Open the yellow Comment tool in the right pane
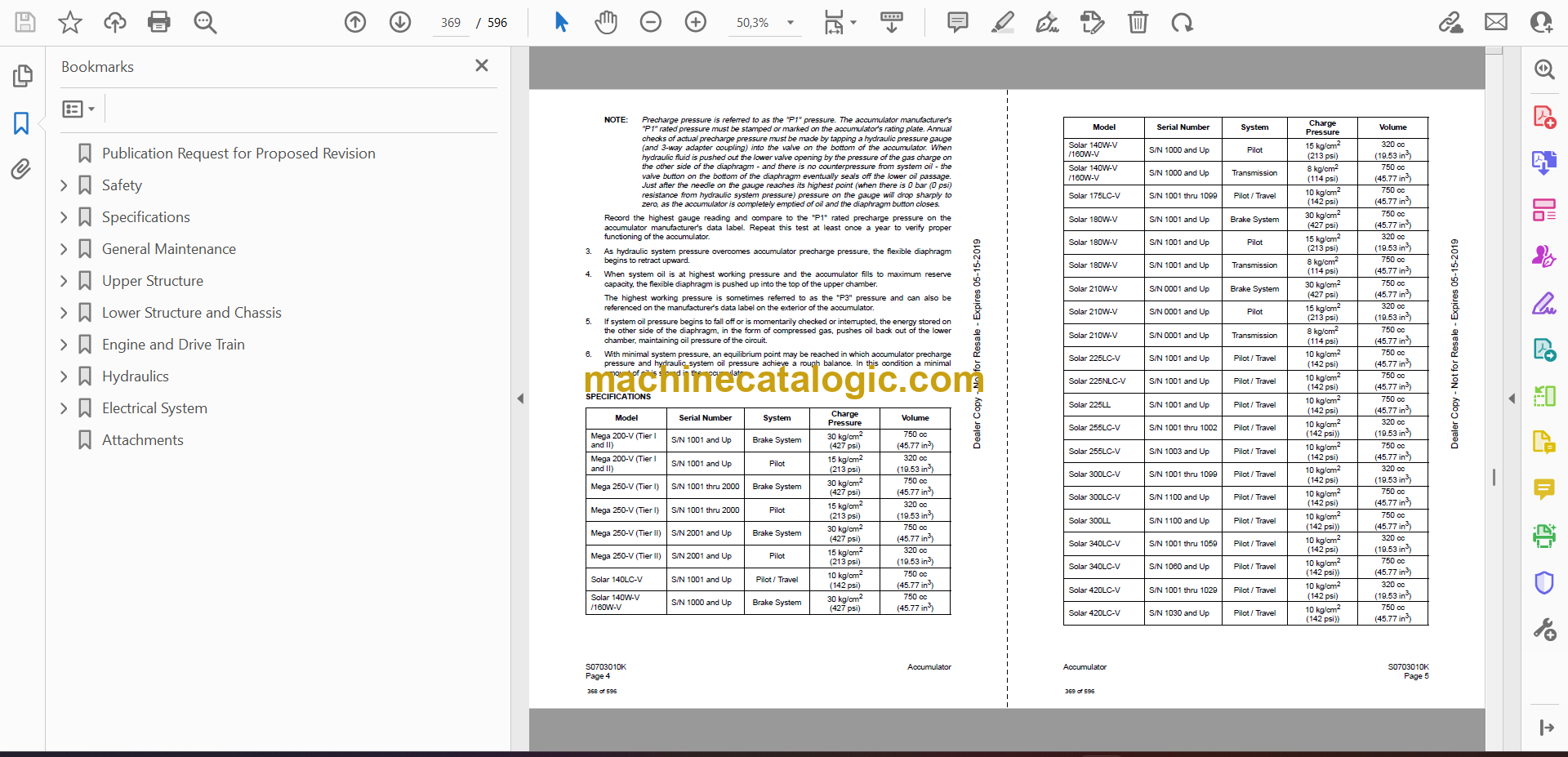The width and height of the screenshot is (1568, 757). pos(1543,489)
